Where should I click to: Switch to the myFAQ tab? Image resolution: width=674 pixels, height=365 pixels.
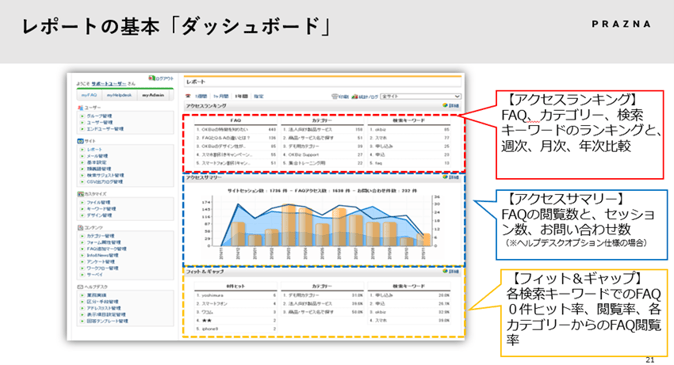(x=89, y=95)
